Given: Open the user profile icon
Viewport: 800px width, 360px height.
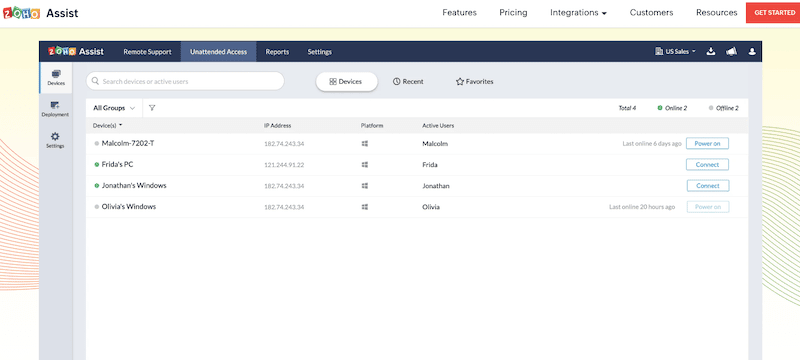Looking at the screenshot, I should (x=752, y=52).
